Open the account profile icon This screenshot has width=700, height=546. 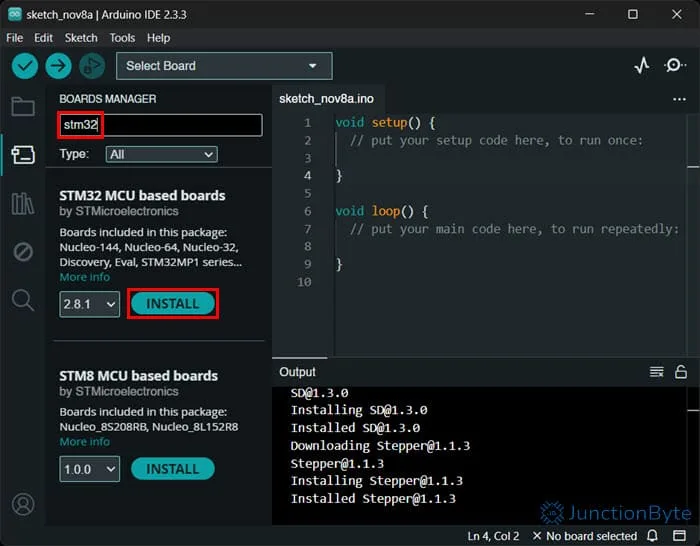(23, 504)
